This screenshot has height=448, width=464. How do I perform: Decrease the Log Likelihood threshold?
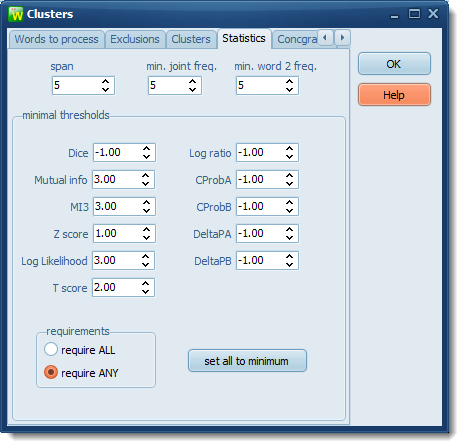point(145,264)
